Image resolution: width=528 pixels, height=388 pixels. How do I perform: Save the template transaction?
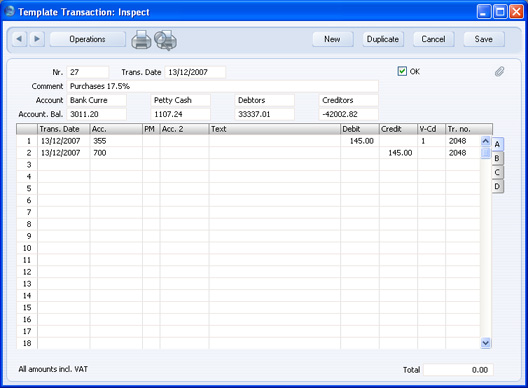(484, 39)
